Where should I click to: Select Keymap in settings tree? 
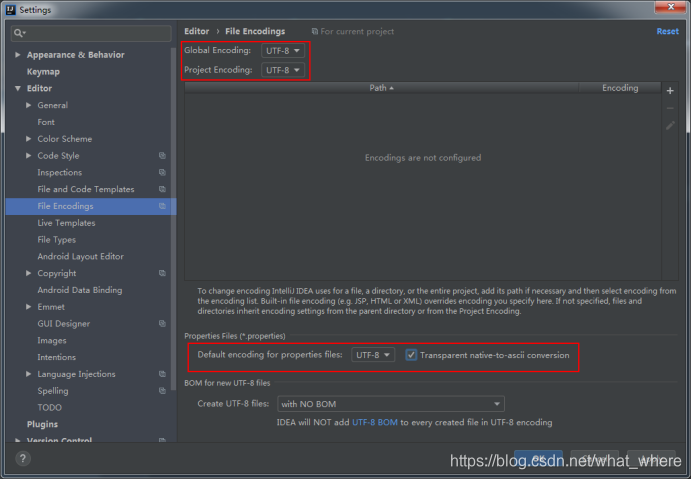[43, 71]
